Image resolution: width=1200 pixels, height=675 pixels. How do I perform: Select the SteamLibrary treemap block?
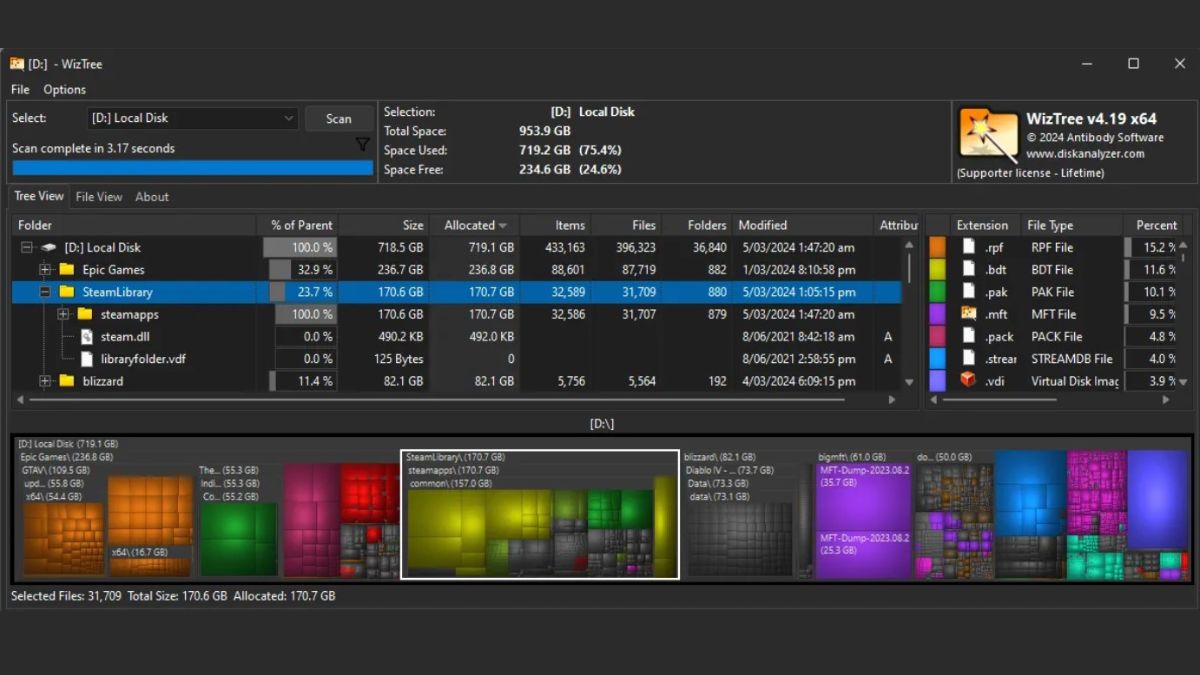[540, 514]
